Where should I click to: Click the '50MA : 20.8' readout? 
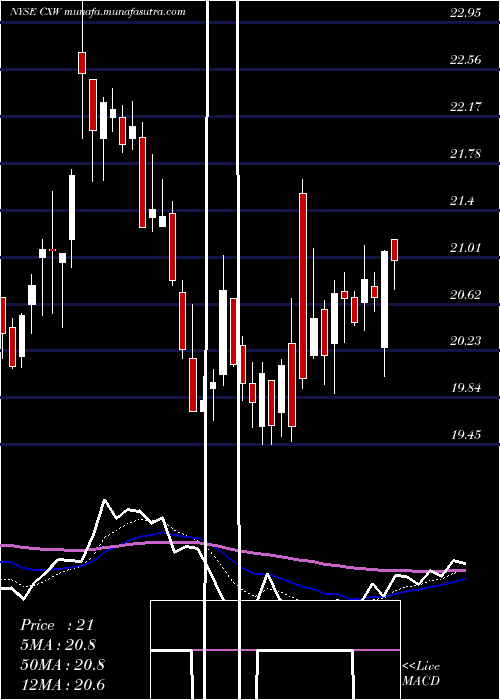pyautogui.click(x=62, y=665)
